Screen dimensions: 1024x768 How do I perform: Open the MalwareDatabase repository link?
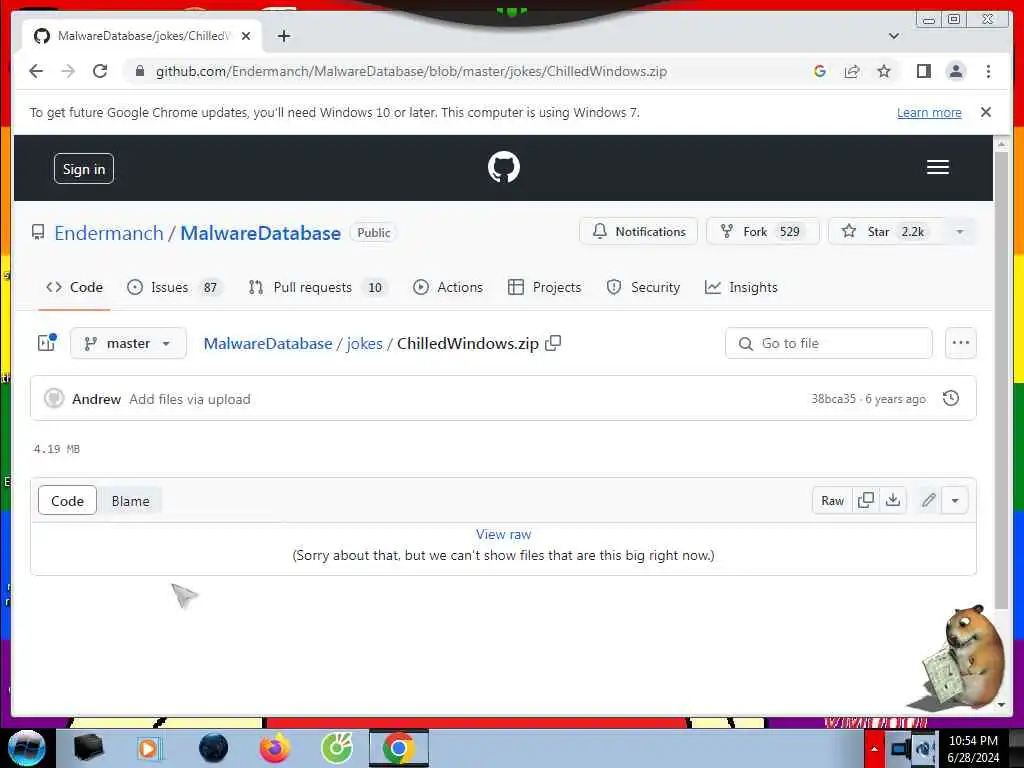point(261,233)
